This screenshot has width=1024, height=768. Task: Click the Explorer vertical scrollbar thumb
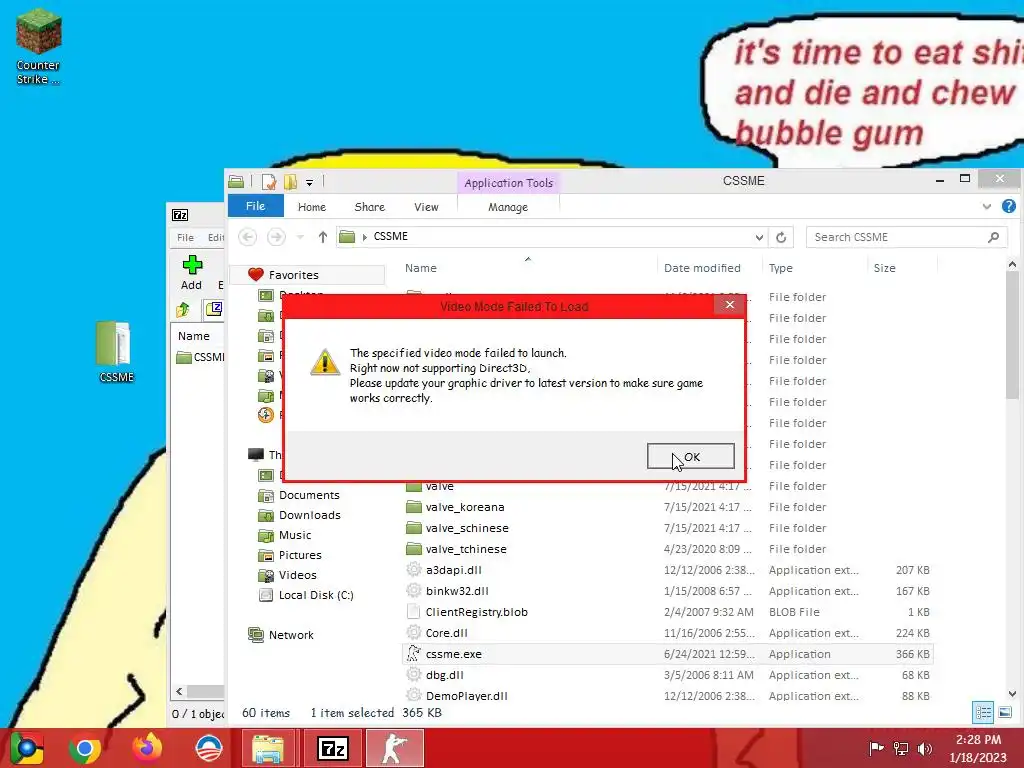click(1012, 334)
